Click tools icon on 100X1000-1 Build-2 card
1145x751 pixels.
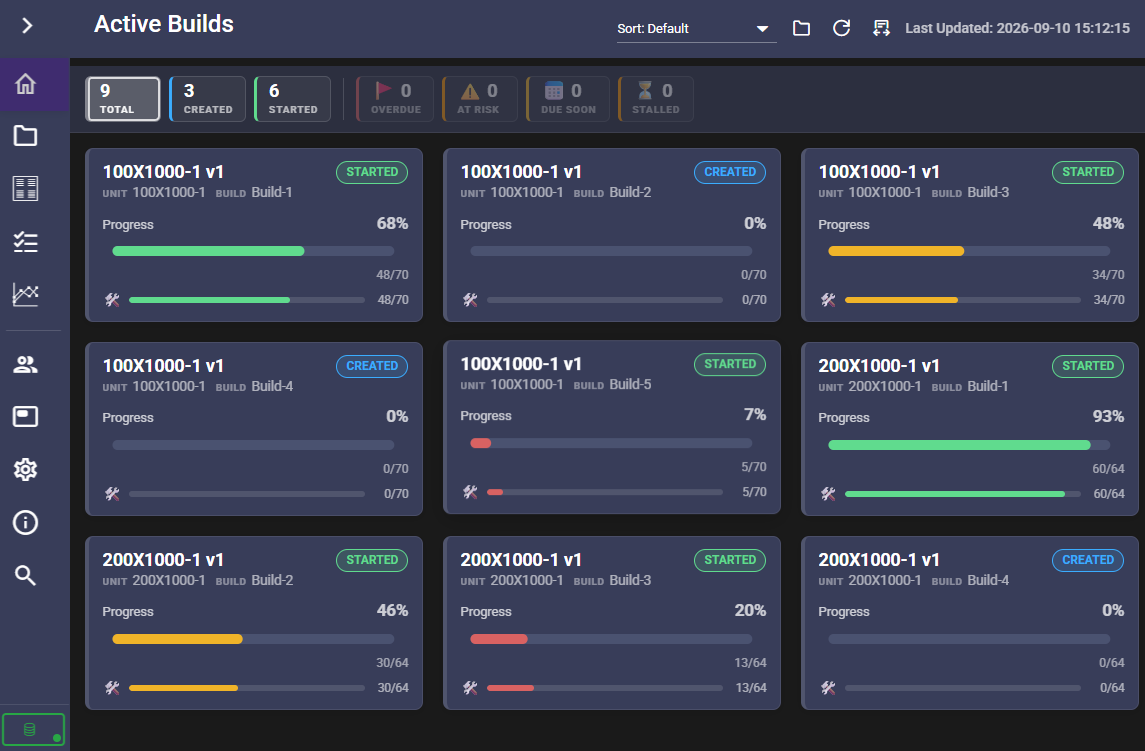click(x=470, y=300)
